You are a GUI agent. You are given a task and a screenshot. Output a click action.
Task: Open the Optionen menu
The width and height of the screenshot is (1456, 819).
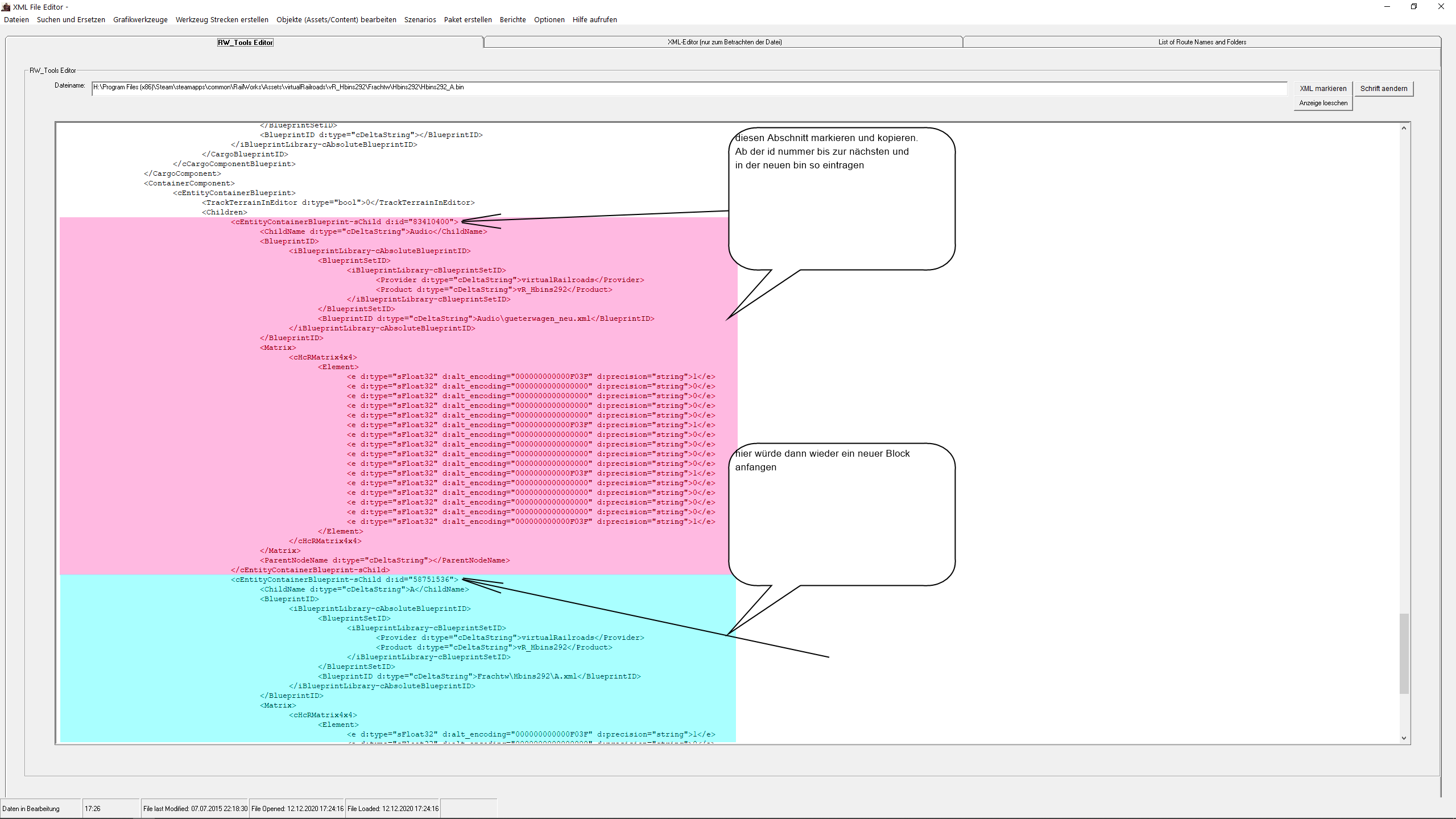549,19
